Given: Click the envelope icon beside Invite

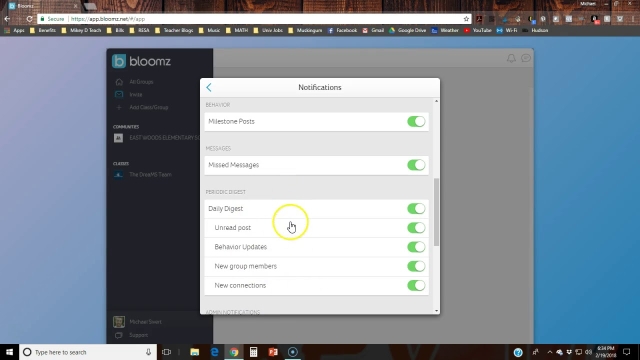Looking at the screenshot, I should tap(119, 95).
